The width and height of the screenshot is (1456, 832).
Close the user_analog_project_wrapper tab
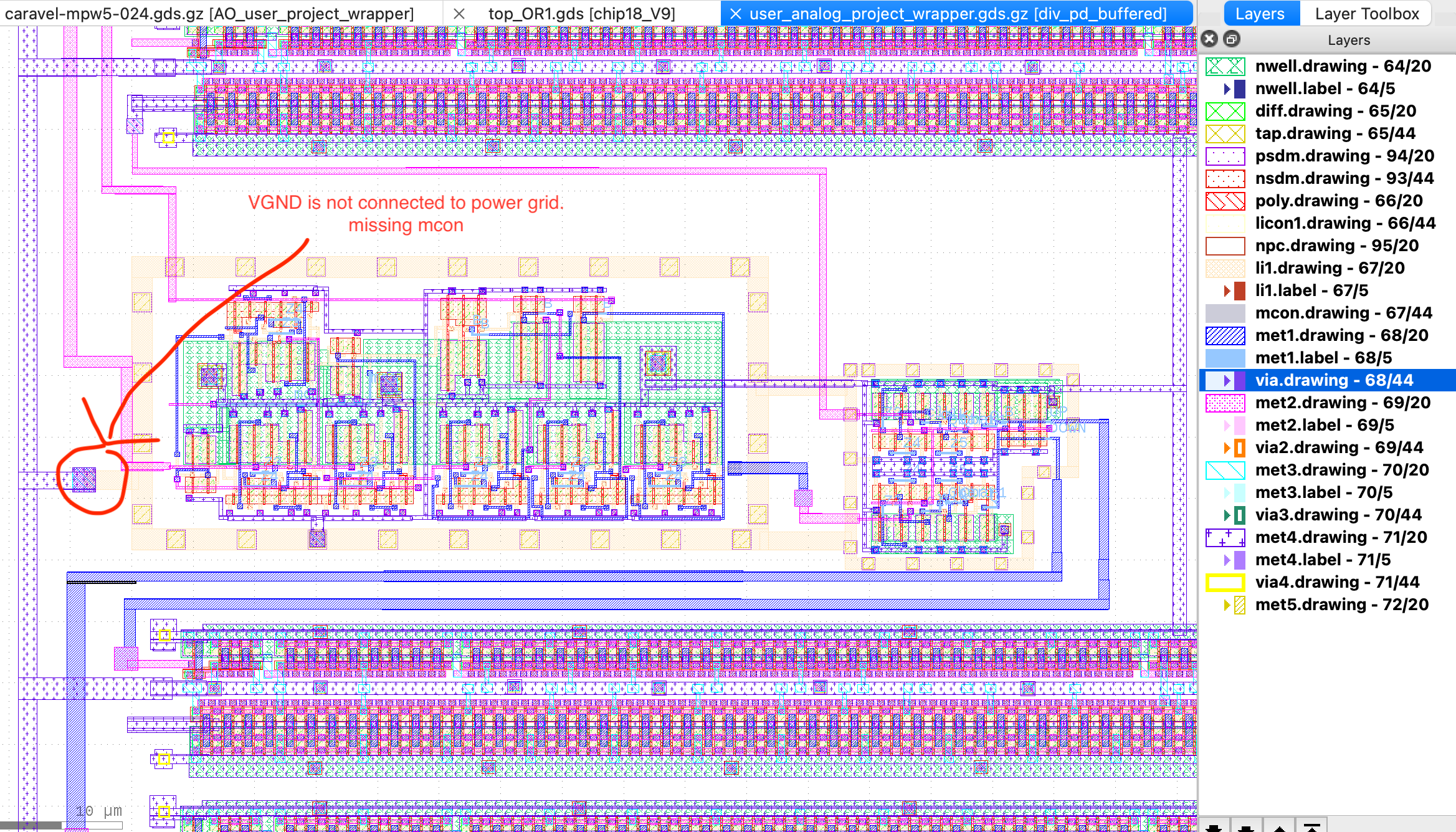coord(736,14)
